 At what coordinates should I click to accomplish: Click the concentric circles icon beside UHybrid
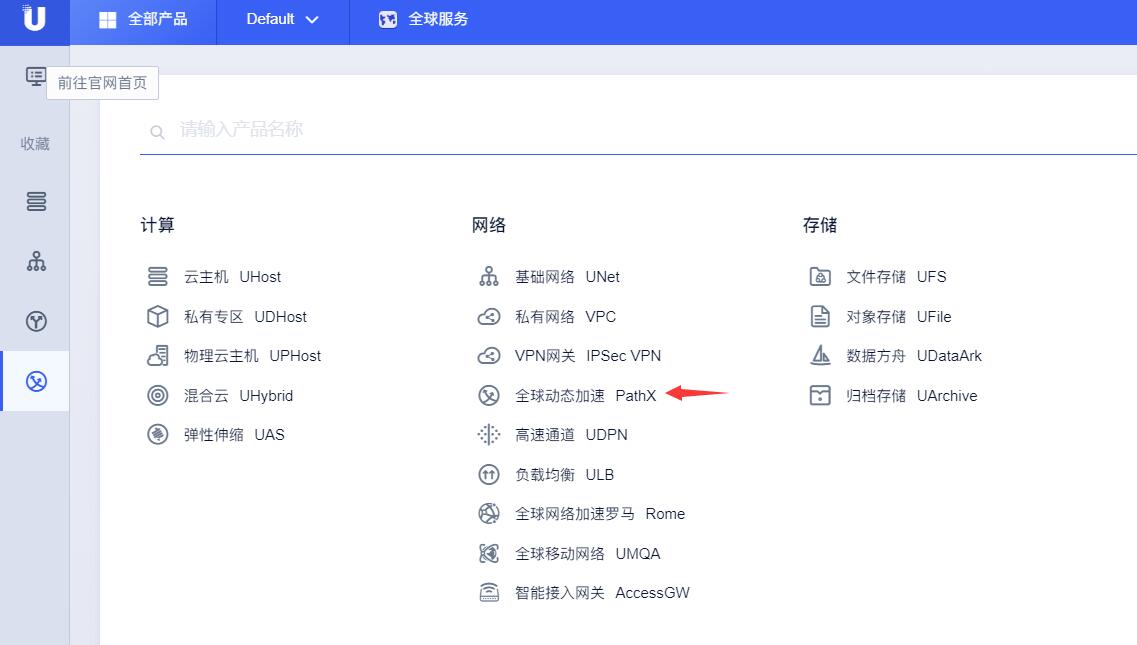[x=157, y=395]
